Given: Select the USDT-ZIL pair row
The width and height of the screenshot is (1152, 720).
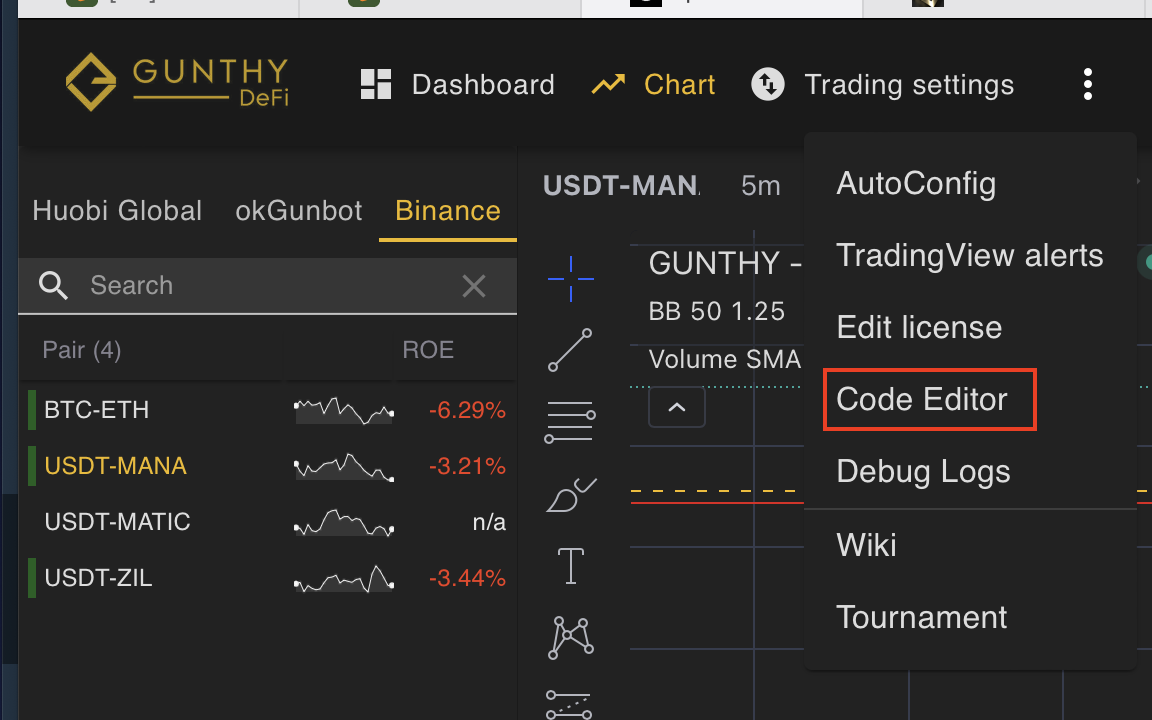Looking at the screenshot, I should click(267, 578).
